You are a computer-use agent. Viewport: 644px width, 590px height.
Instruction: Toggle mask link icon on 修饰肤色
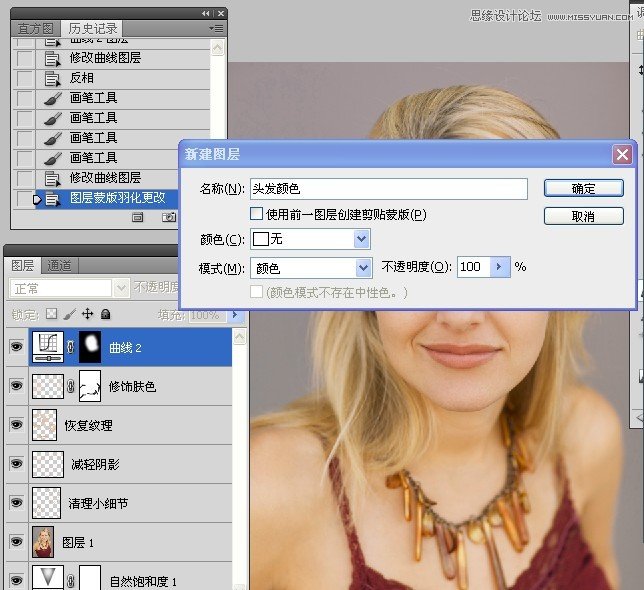click(x=71, y=386)
